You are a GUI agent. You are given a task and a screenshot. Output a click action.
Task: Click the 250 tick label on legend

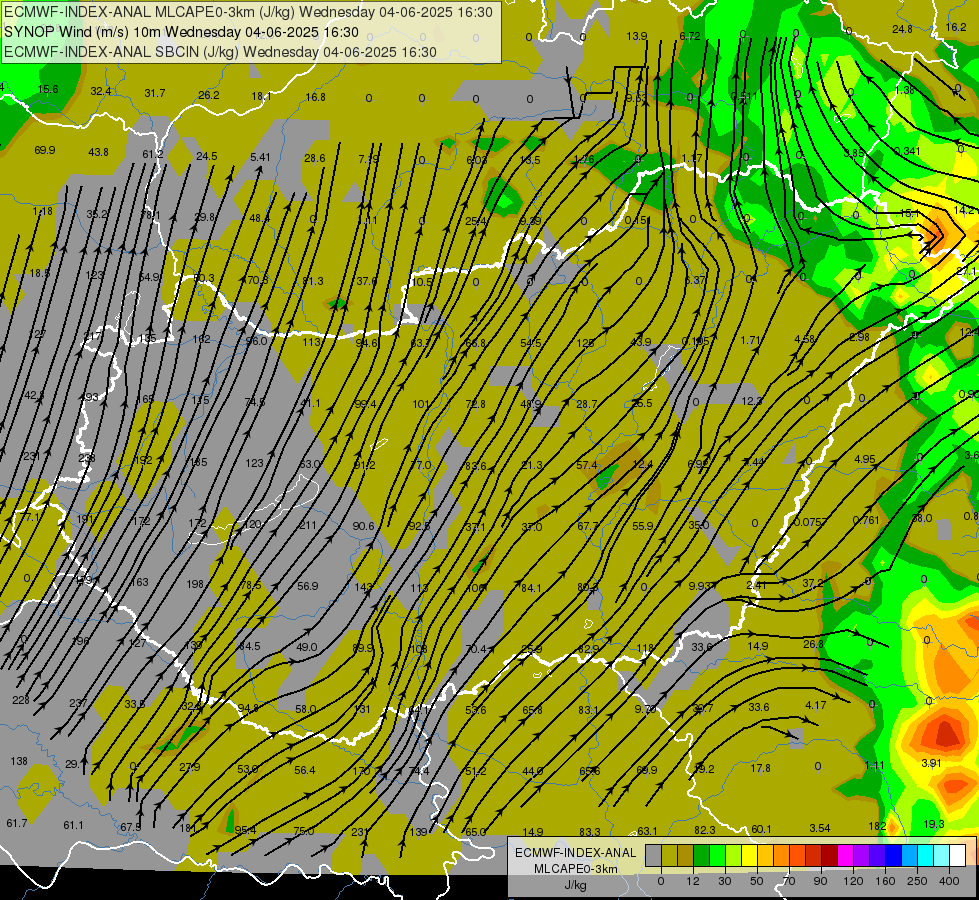[x=917, y=881]
